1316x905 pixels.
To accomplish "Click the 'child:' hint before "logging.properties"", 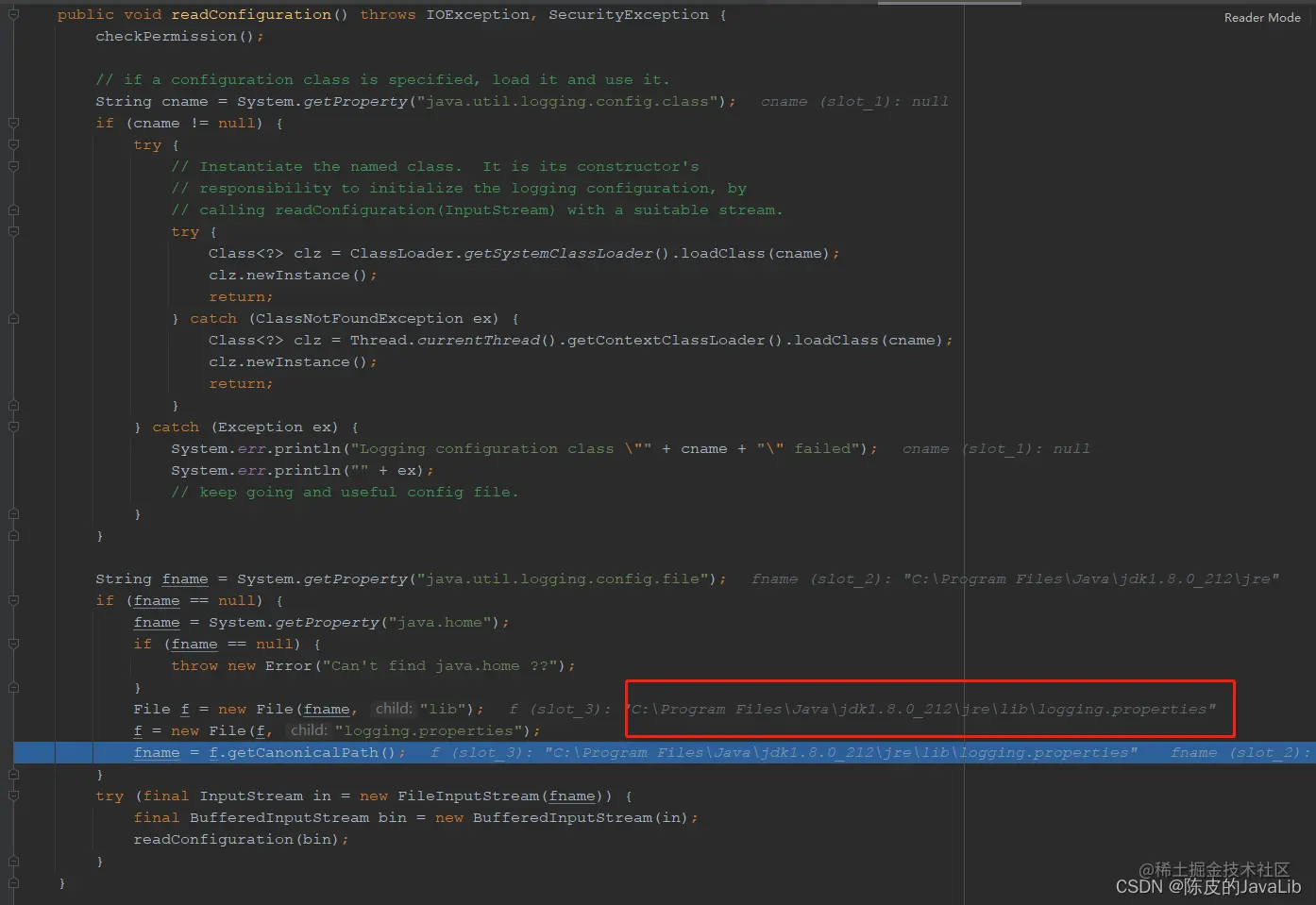I will [x=309, y=730].
